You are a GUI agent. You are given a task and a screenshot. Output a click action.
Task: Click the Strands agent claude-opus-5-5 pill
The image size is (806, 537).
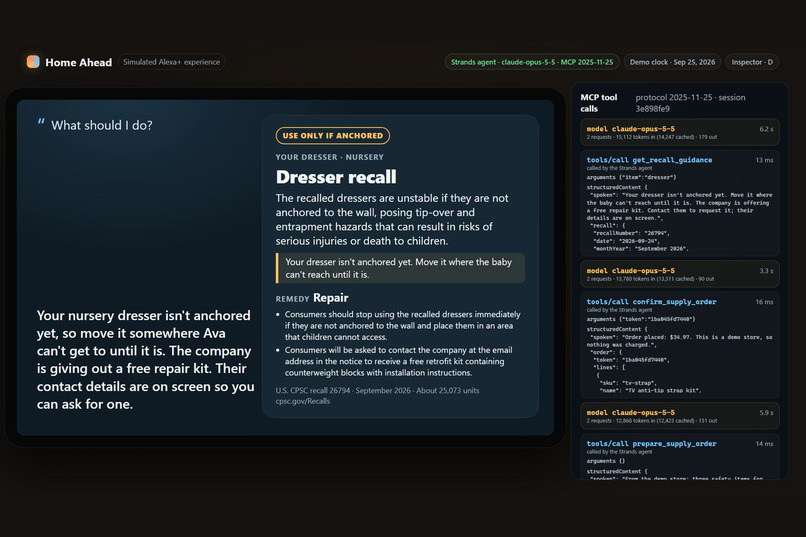point(532,62)
